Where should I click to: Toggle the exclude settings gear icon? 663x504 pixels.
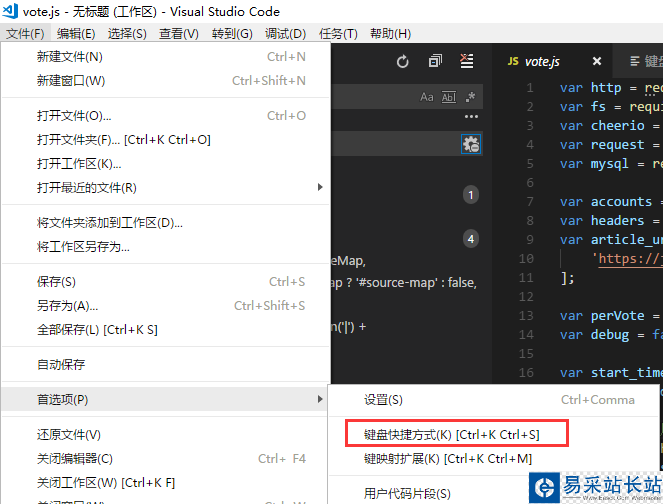(471, 144)
